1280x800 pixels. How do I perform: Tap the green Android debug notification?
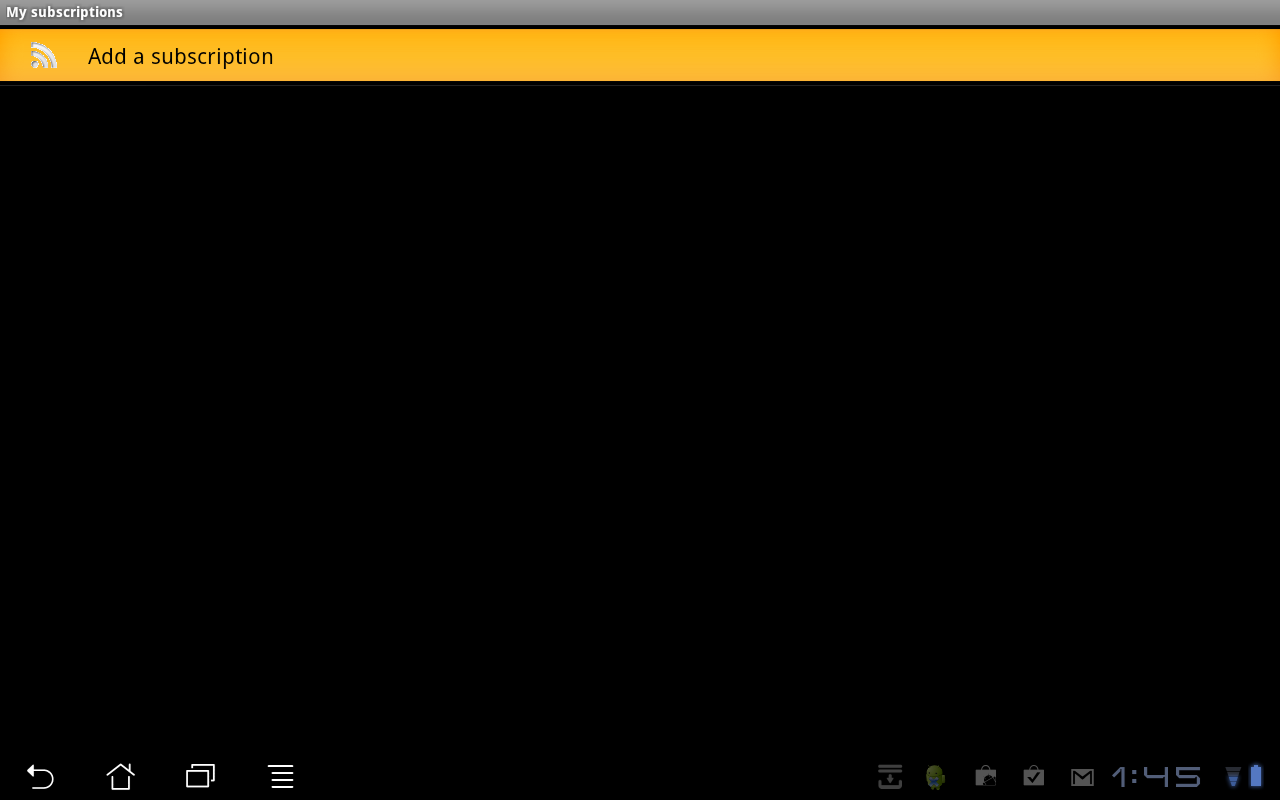[x=936, y=776]
